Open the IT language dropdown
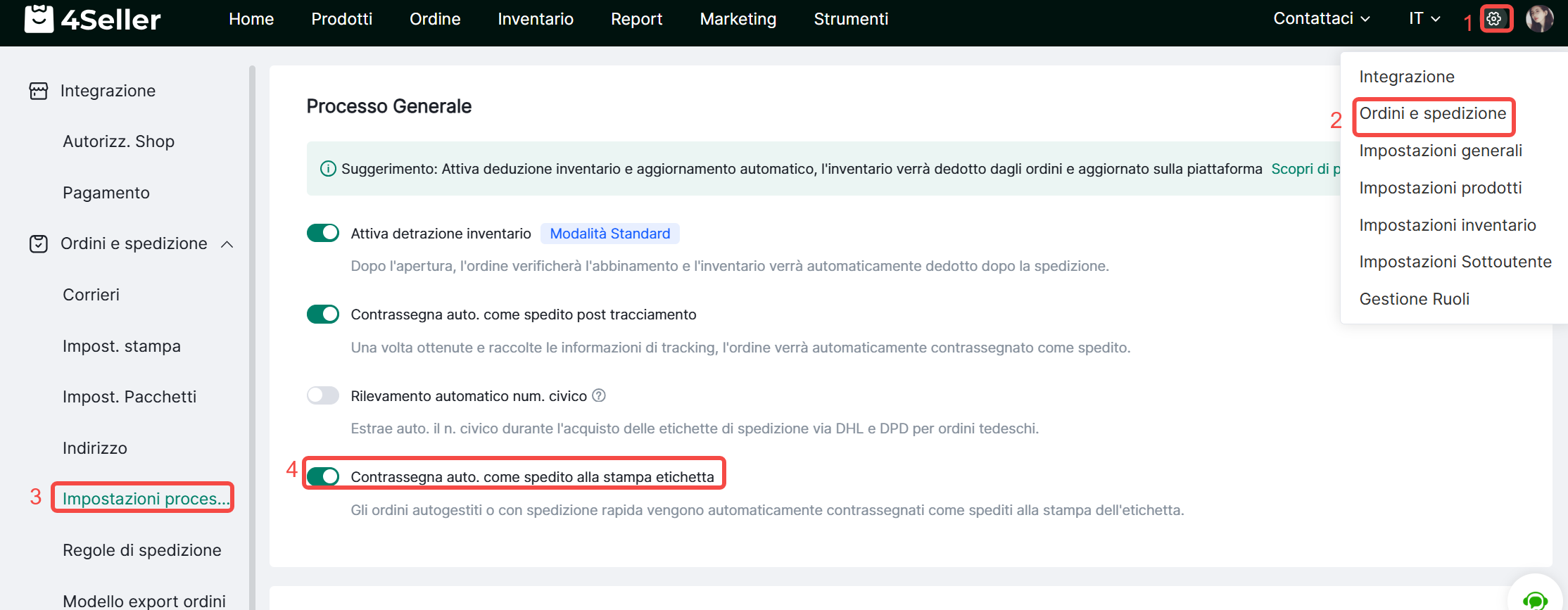 click(1424, 19)
